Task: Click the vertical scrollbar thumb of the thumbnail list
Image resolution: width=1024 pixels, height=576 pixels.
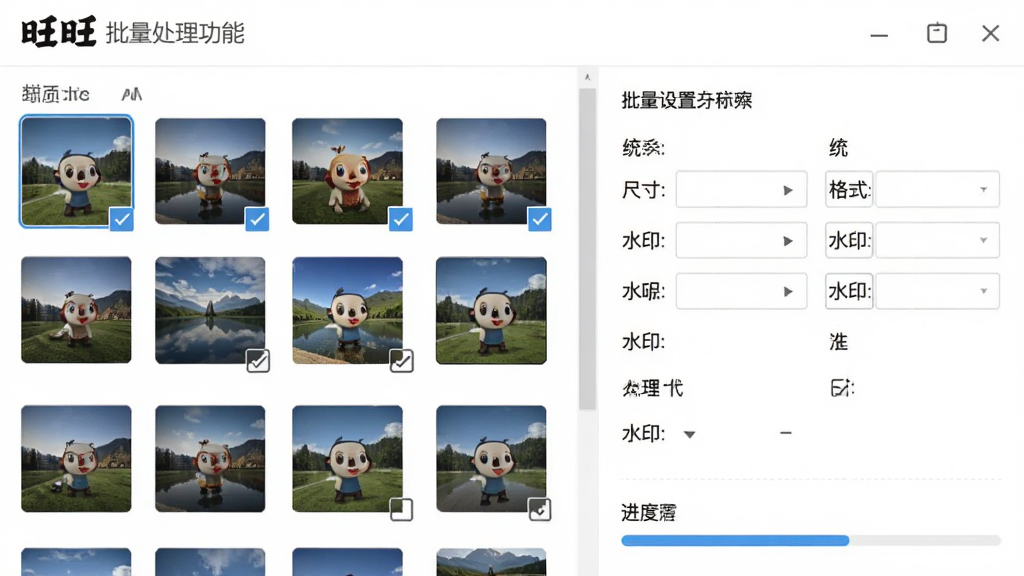Action: pyautogui.click(x=587, y=248)
